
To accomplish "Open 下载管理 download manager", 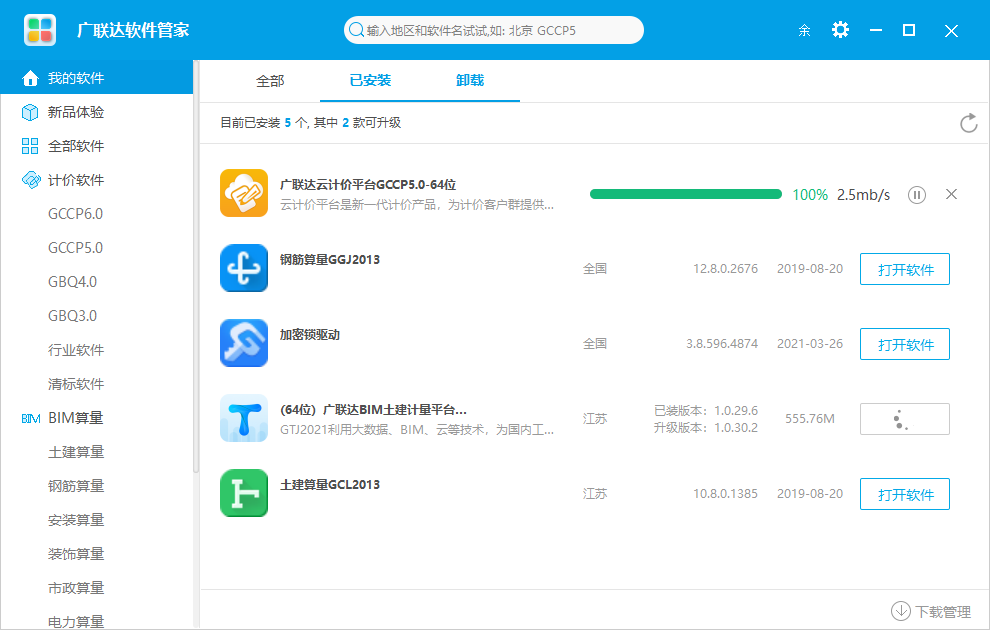I will tap(931, 611).
